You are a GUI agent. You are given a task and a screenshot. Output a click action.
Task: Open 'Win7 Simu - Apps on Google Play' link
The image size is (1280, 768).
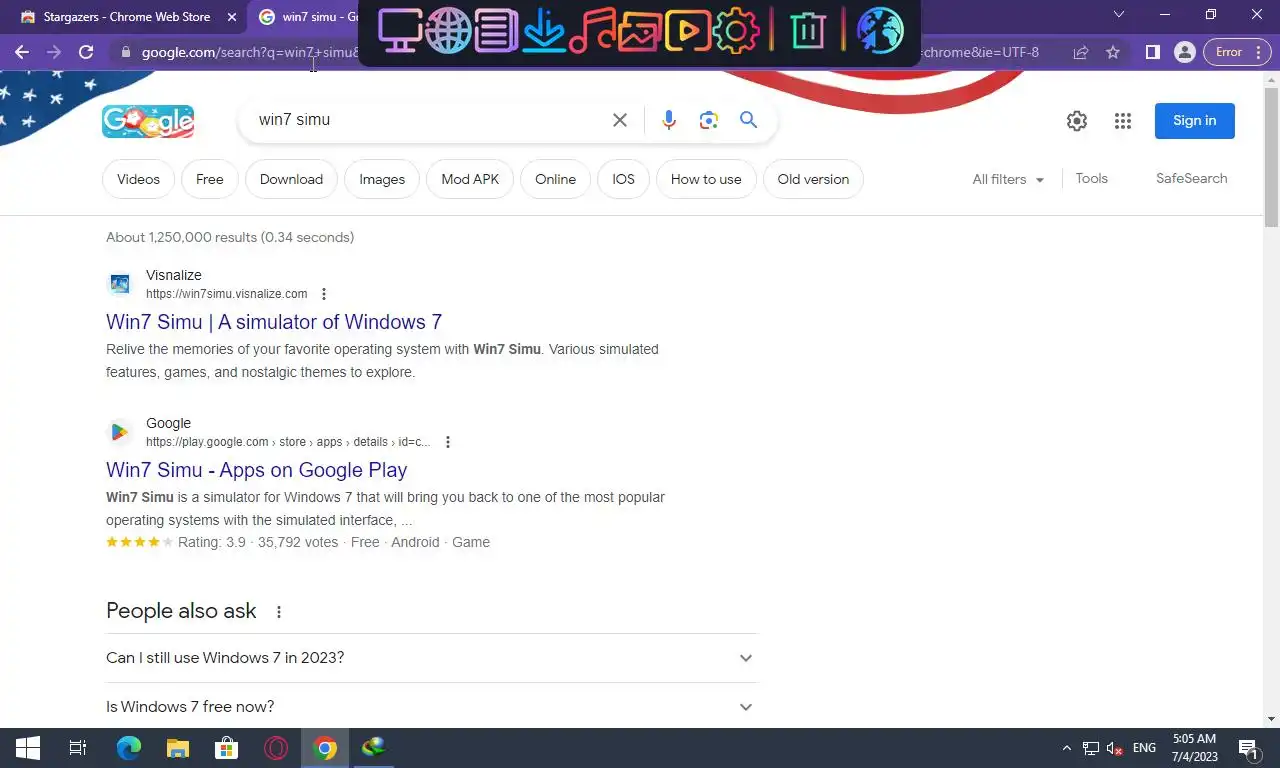[x=257, y=470]
